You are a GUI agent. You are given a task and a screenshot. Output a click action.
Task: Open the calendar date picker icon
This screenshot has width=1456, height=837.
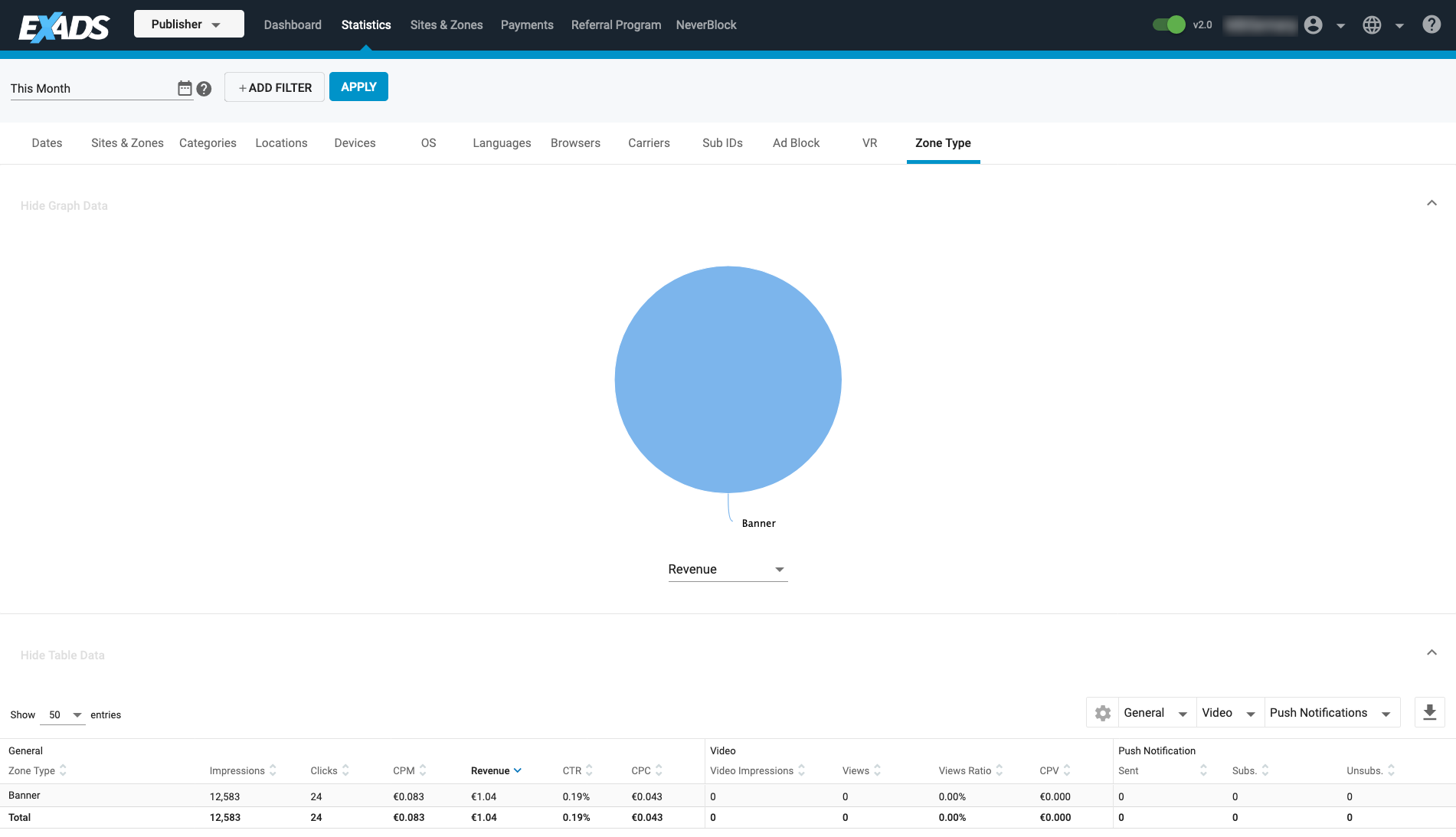tap(185, 88)
